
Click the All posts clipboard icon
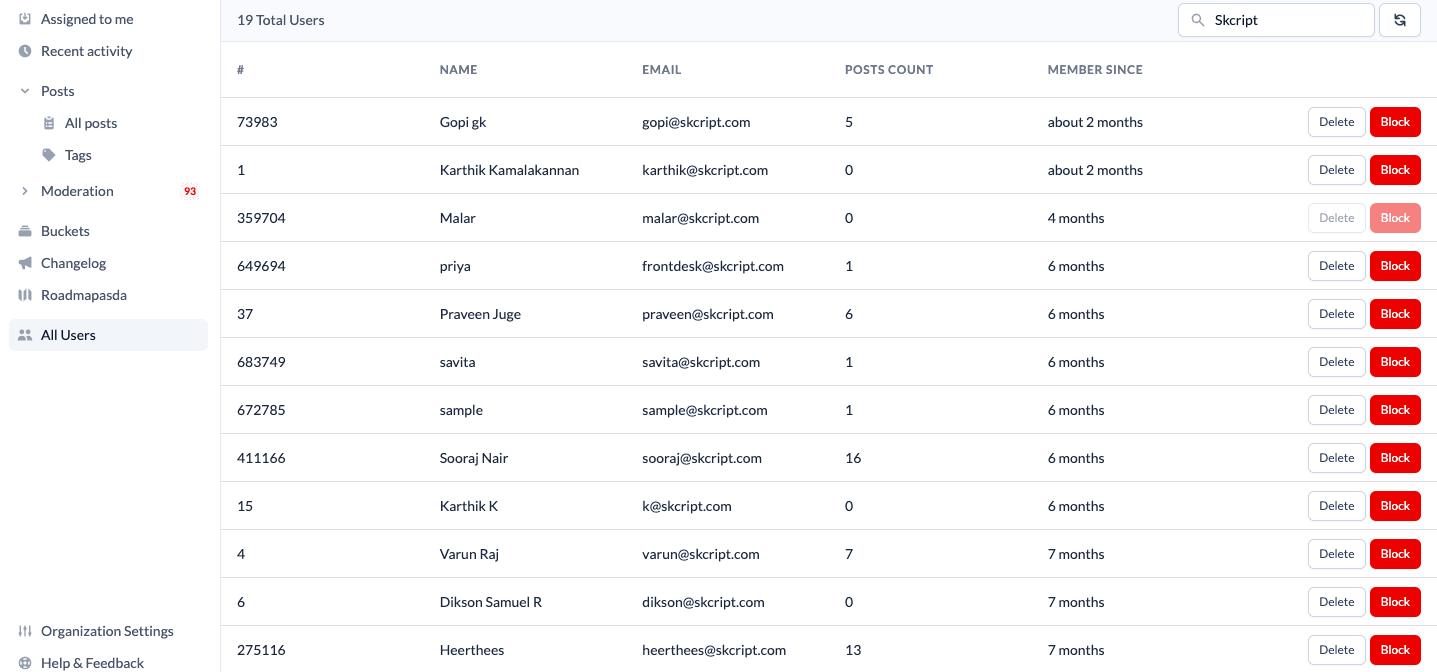pyautogui.click(x=49, y=123)
